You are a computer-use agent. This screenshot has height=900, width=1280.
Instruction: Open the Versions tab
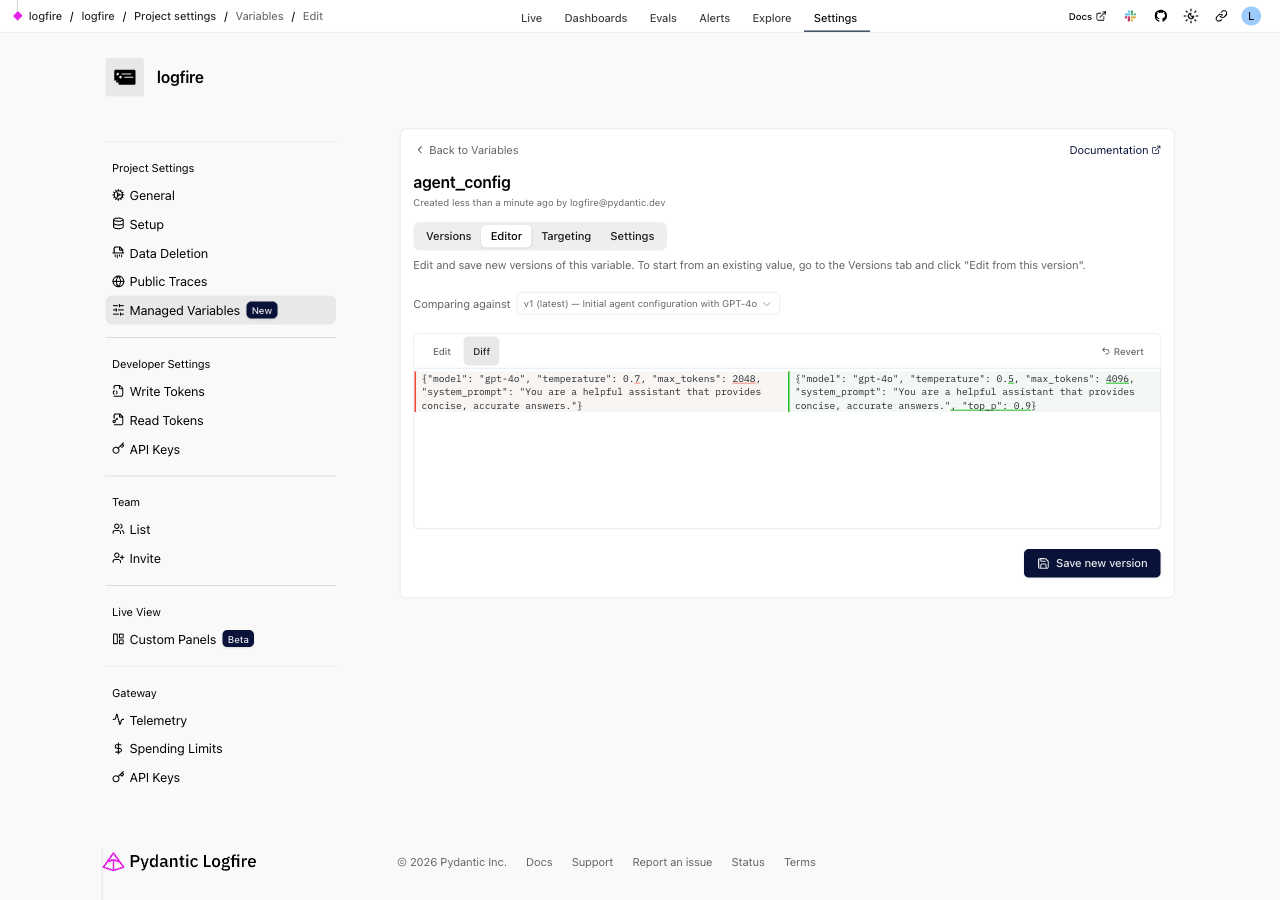tap(448, 236)
